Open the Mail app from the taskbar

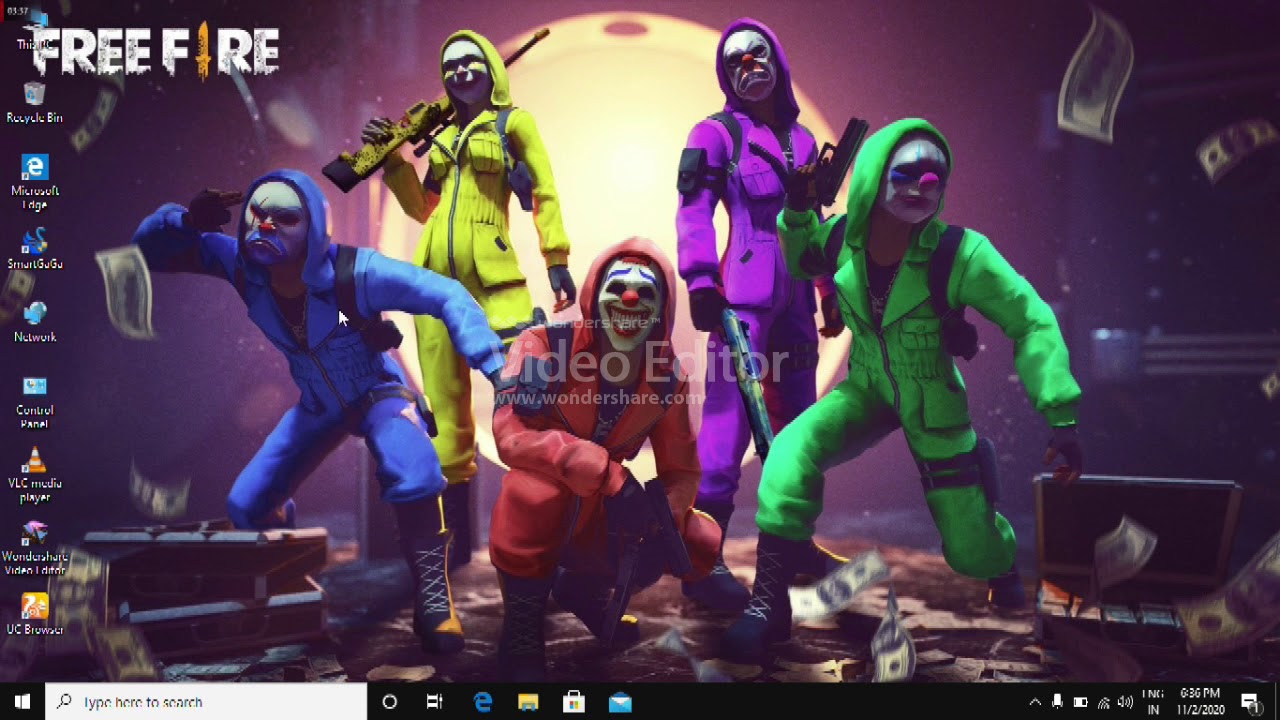(620, 702)
